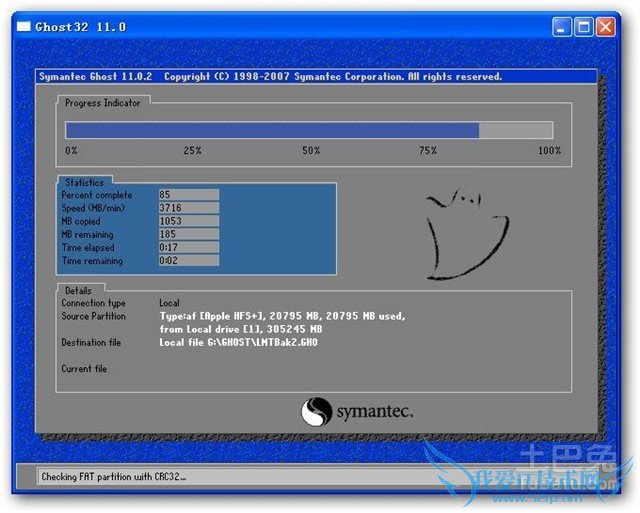Click the 'Connection type' label
Image resolution: width=640 pixels, height=513 pixels.
click(x=93, y=303)
